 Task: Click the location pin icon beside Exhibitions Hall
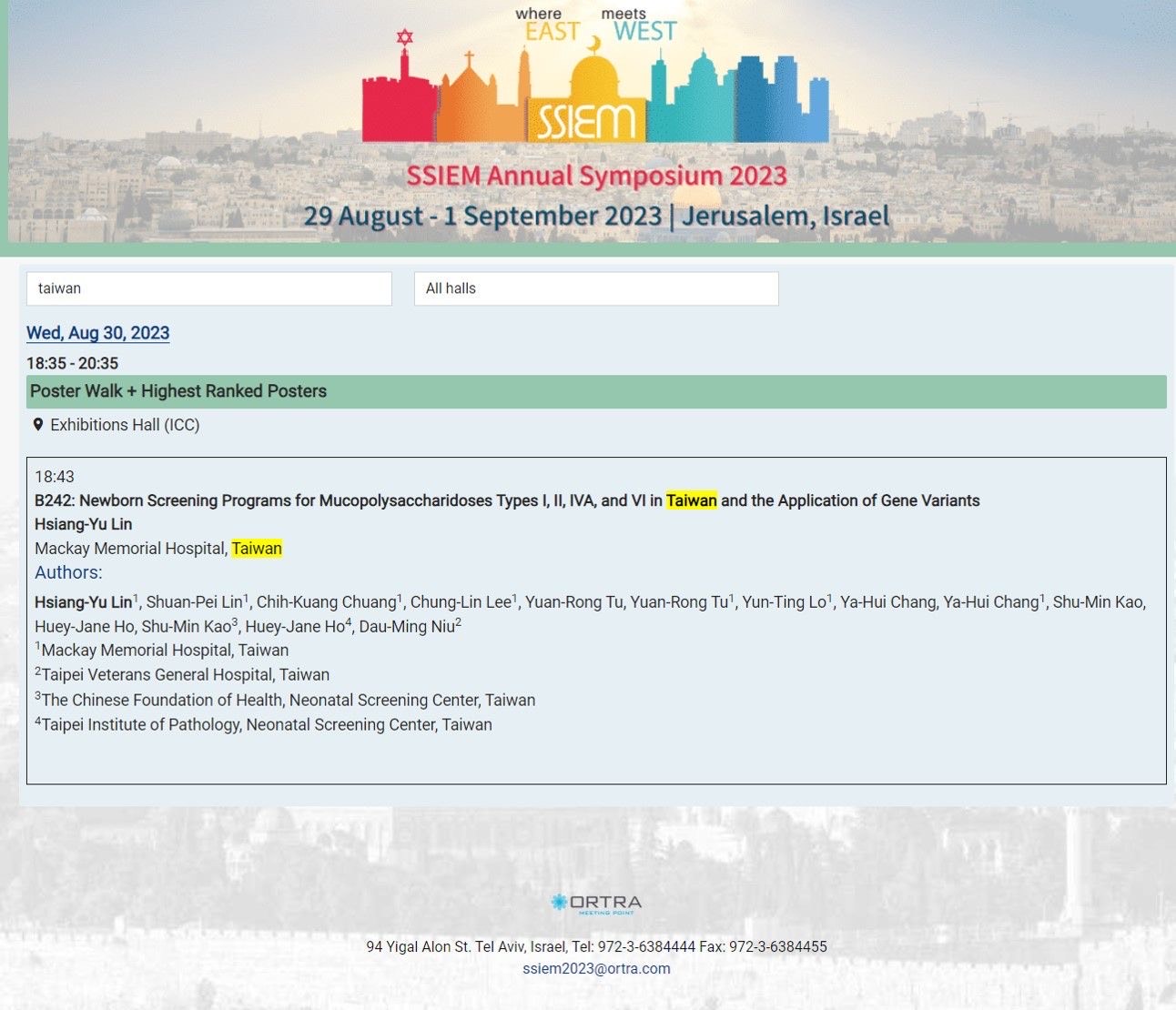[38, 425]
